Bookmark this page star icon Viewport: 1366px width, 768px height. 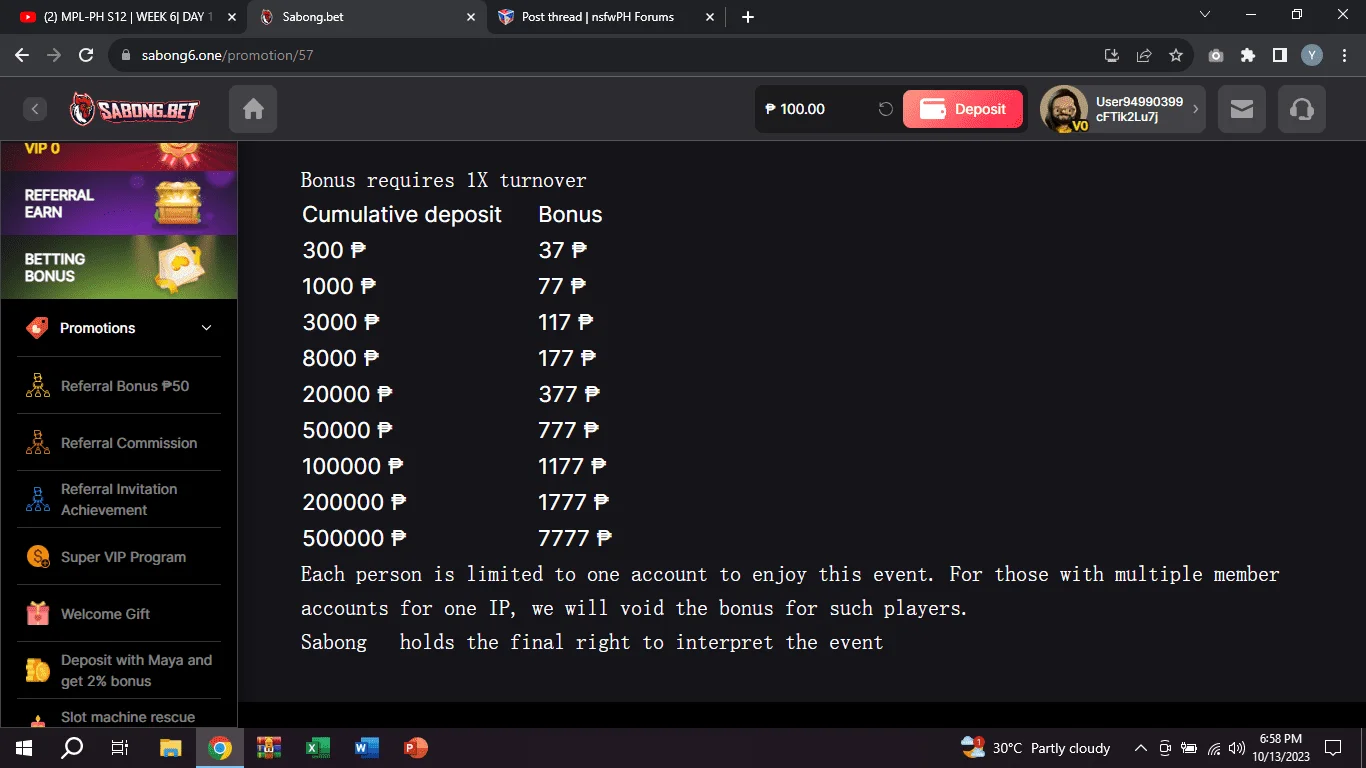pyautogui.click(x=1176, y=55)
